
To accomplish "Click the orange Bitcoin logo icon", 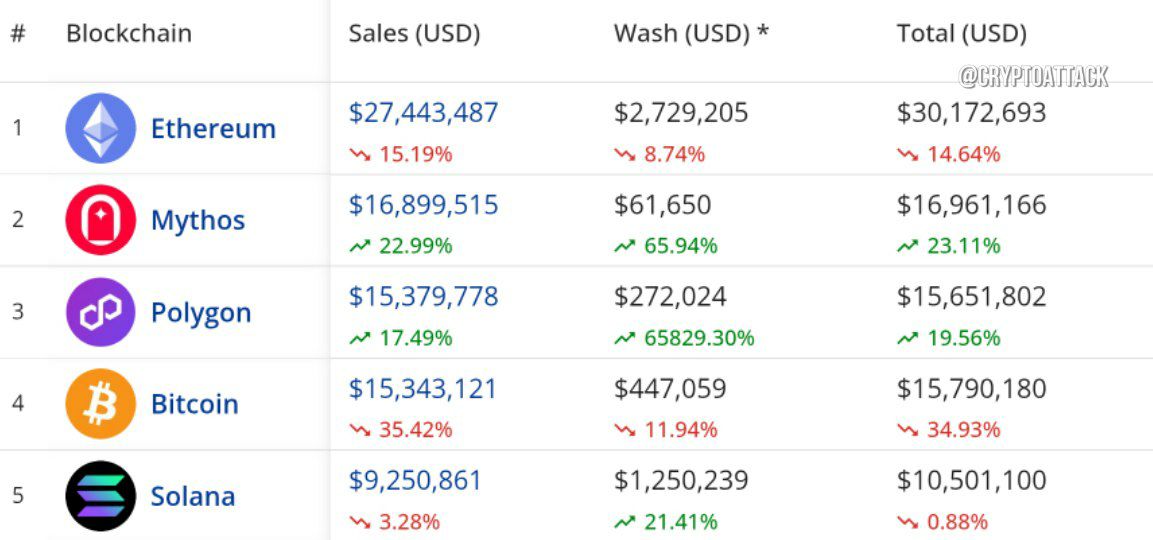I will coord(101,404).
